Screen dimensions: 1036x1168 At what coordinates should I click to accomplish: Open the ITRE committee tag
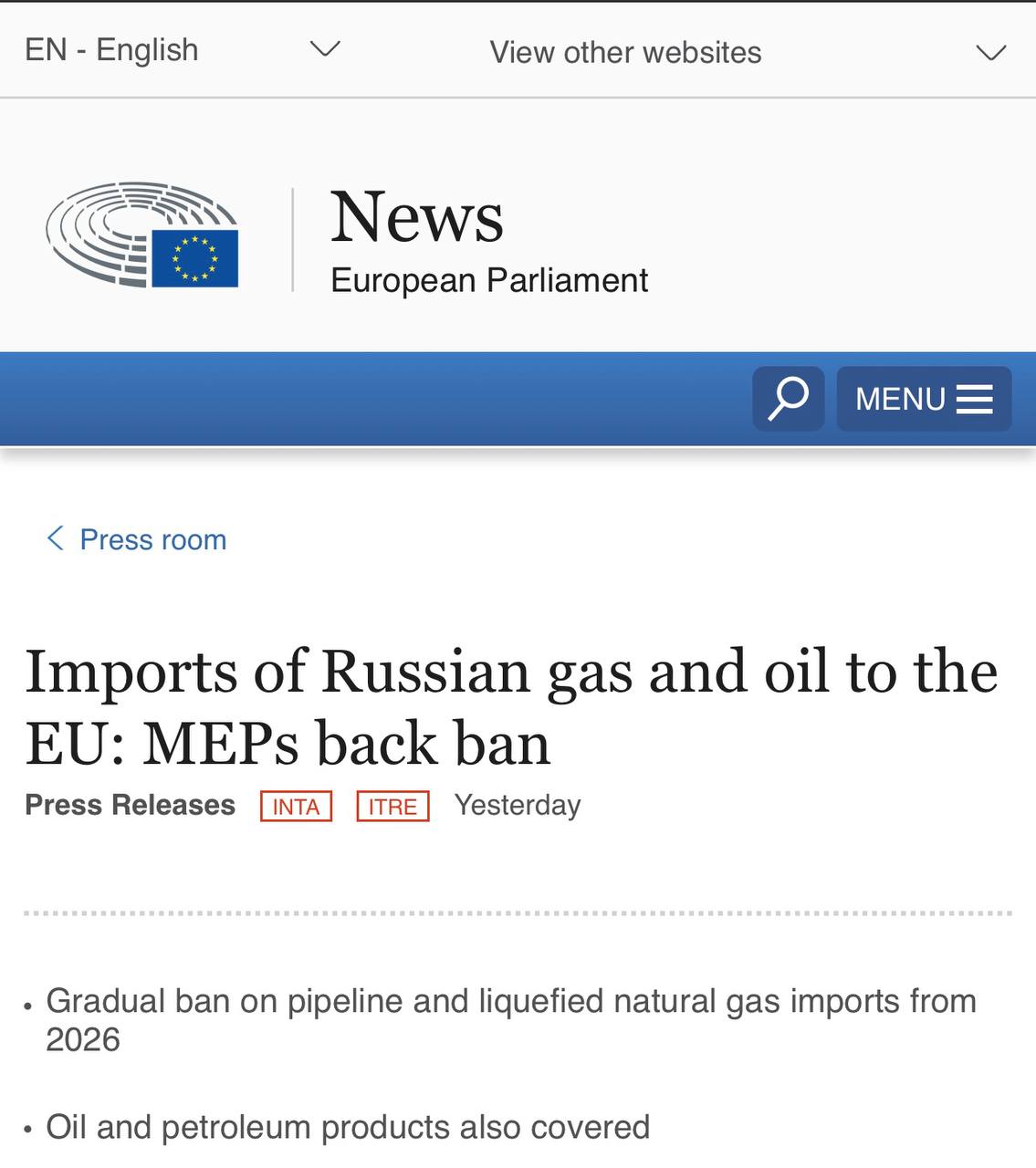392,806
